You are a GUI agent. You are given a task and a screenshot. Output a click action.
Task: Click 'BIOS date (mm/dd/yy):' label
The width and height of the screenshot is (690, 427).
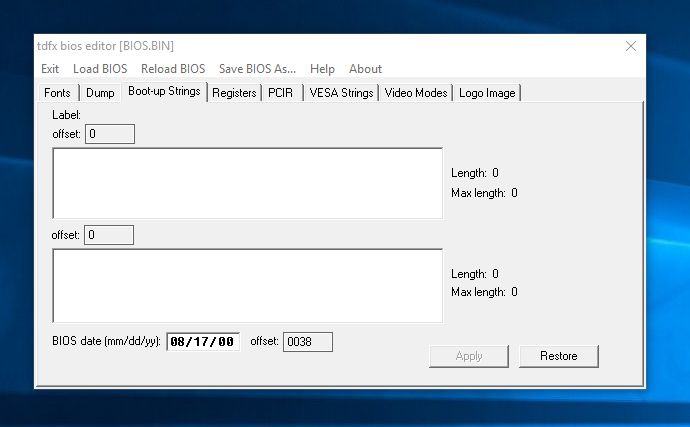tap(106, 341)
